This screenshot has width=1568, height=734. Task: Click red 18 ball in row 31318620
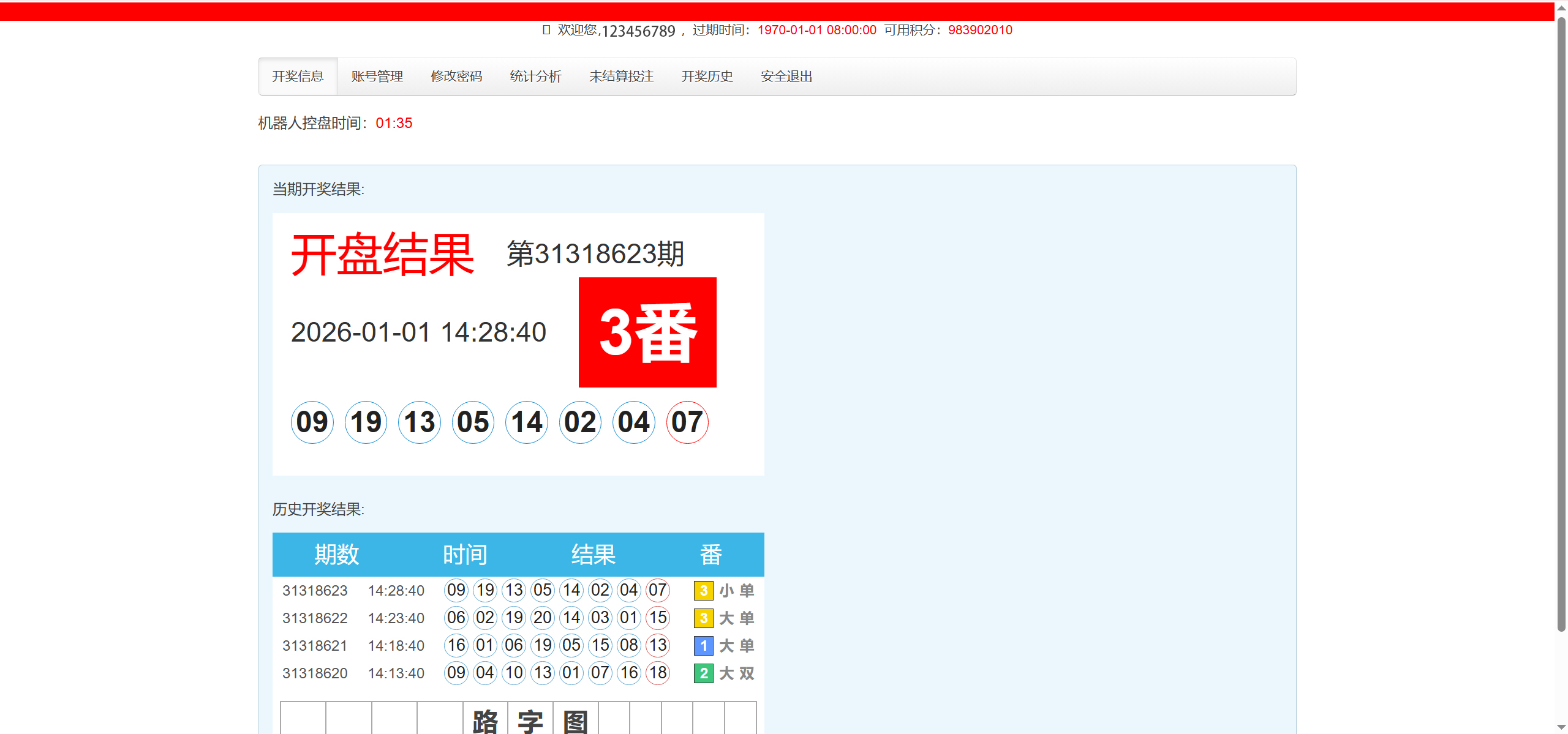pos(658,673)
